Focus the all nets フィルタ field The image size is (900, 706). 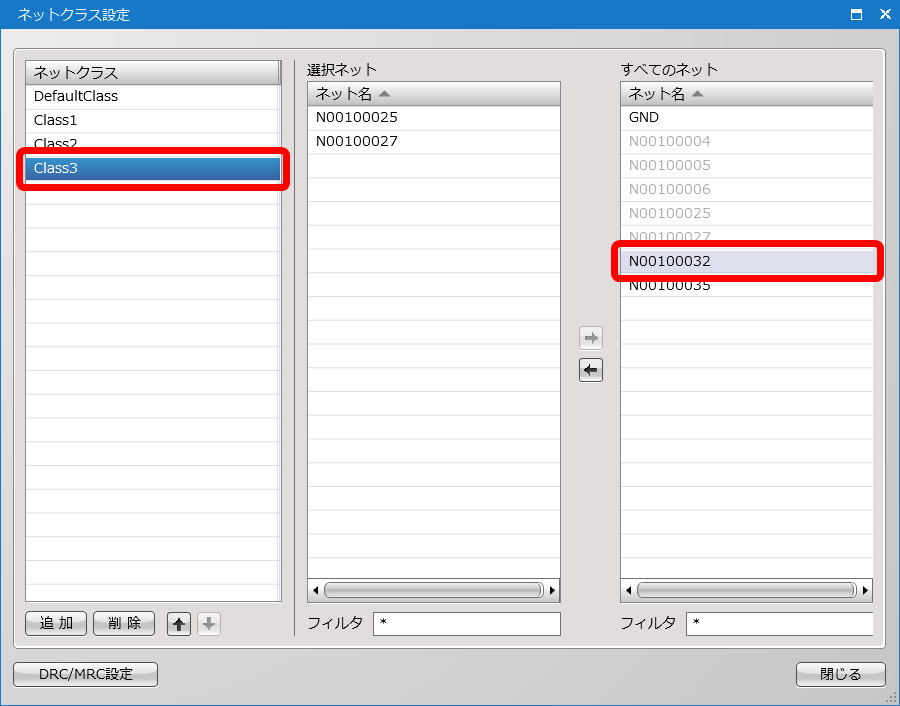point(778,624)
